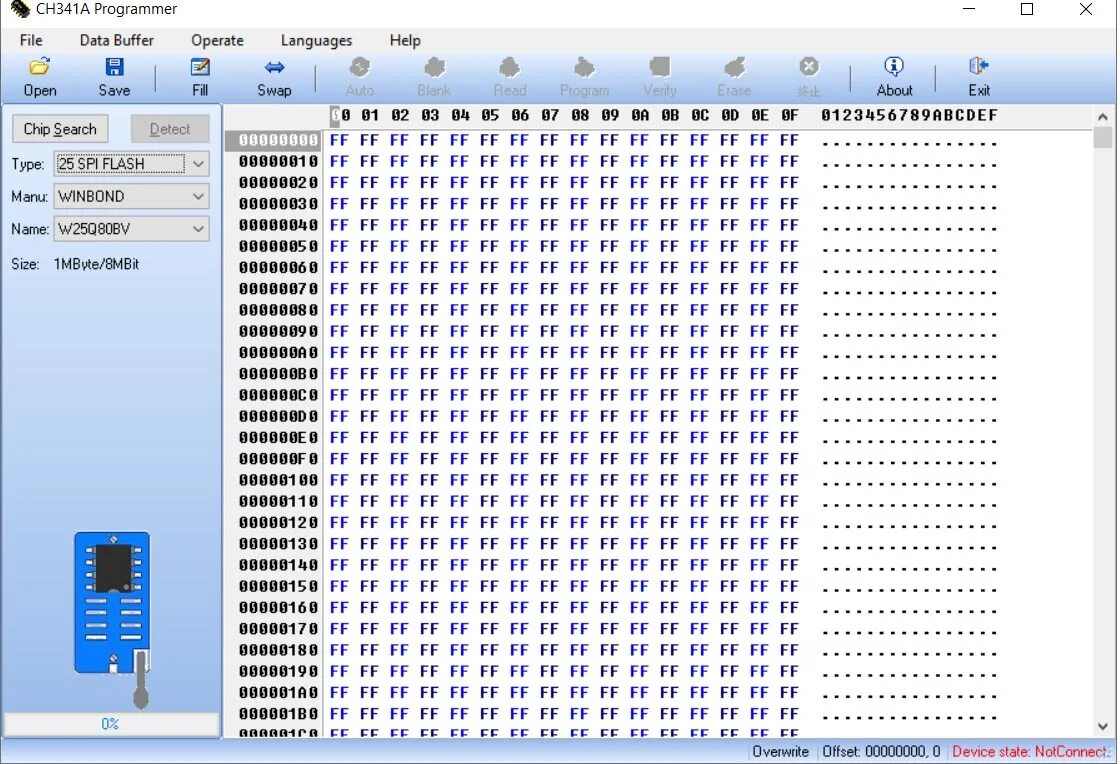Select address row 000001B0

coord(279,713)
